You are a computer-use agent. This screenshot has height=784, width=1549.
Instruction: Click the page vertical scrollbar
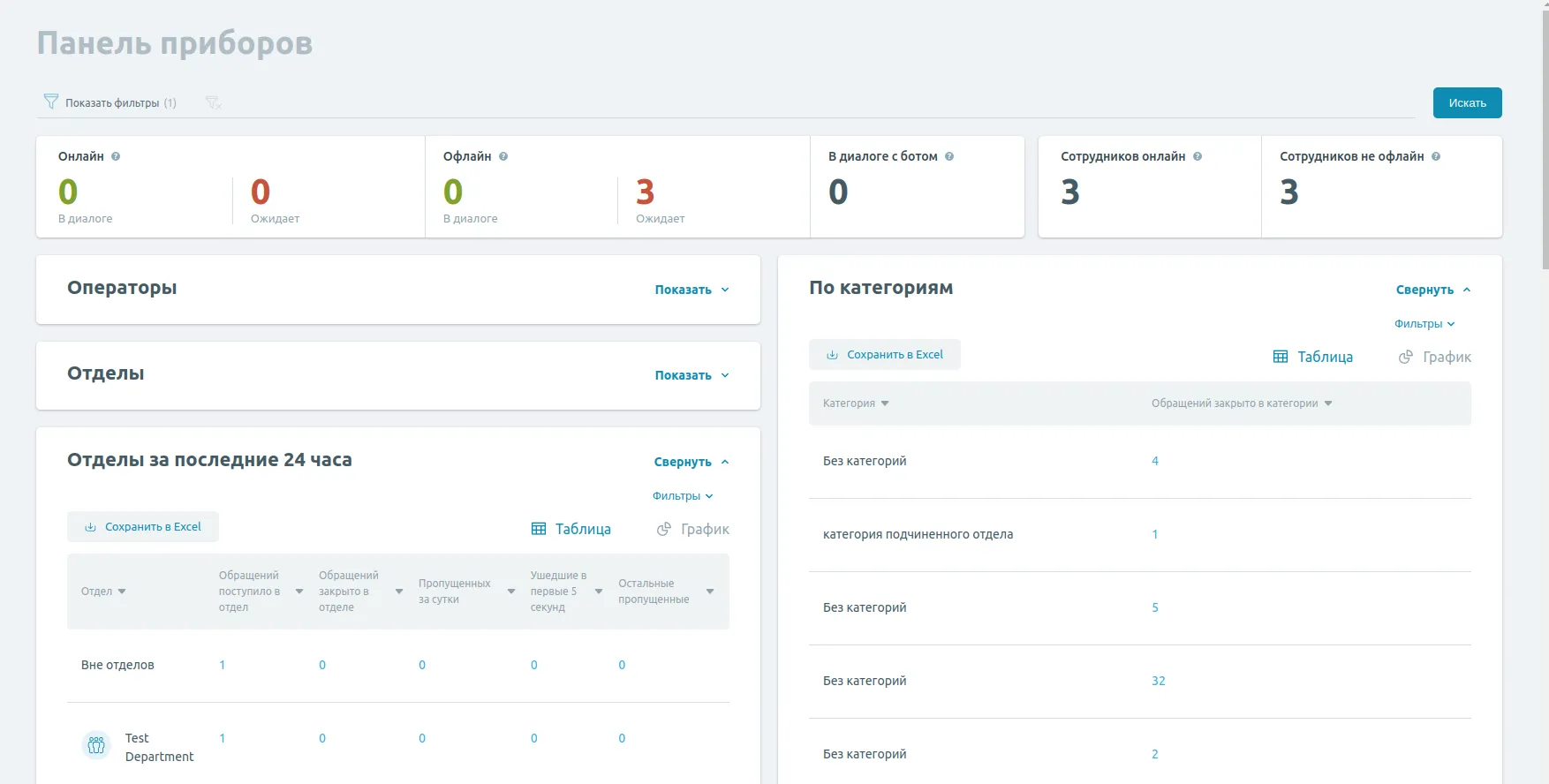point(1545,132)
